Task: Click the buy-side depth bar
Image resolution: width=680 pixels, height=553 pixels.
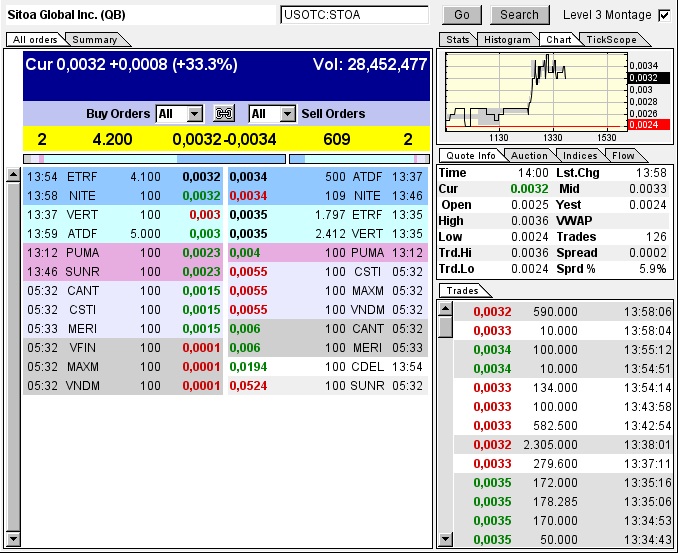Action: click(154, 158)
